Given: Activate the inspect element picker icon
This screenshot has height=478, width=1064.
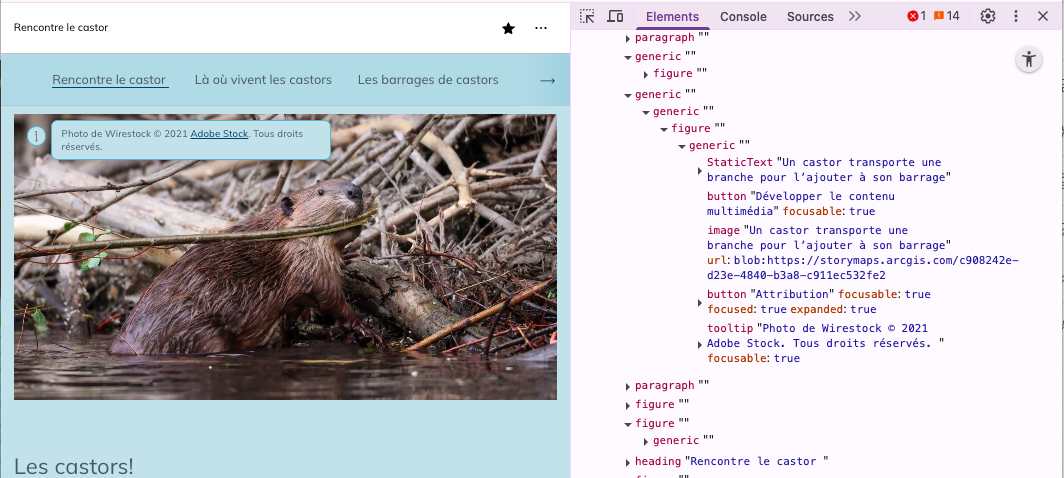Looking at the screenshot, I should [x=587, y=16].
